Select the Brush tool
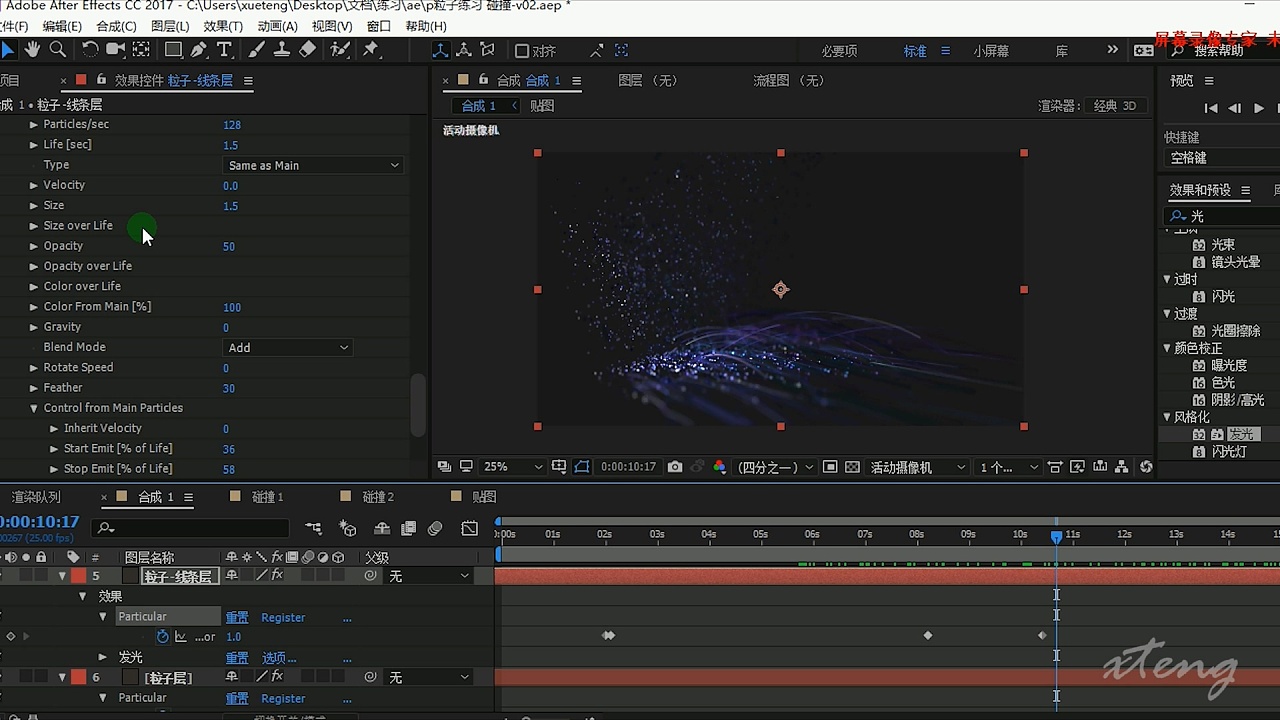The width and height of the screenshot is (1280, 720). pyautogui.click(x=257, y=49)
